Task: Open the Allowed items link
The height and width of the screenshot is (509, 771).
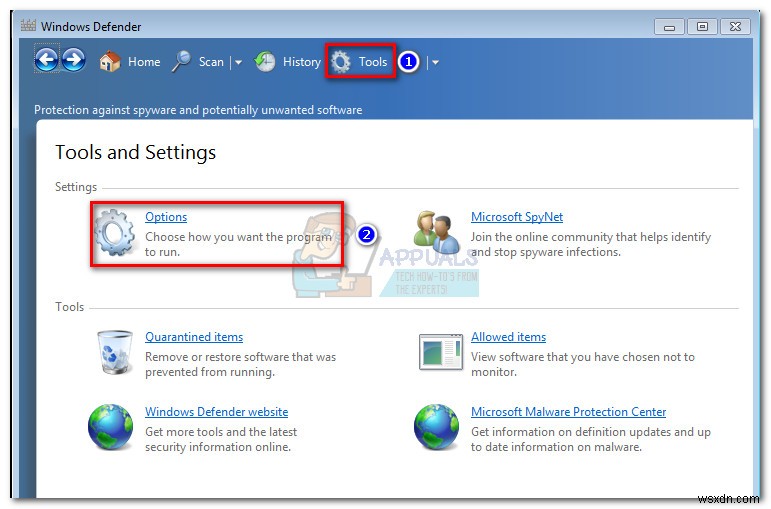Action: [x=508, y=337]
